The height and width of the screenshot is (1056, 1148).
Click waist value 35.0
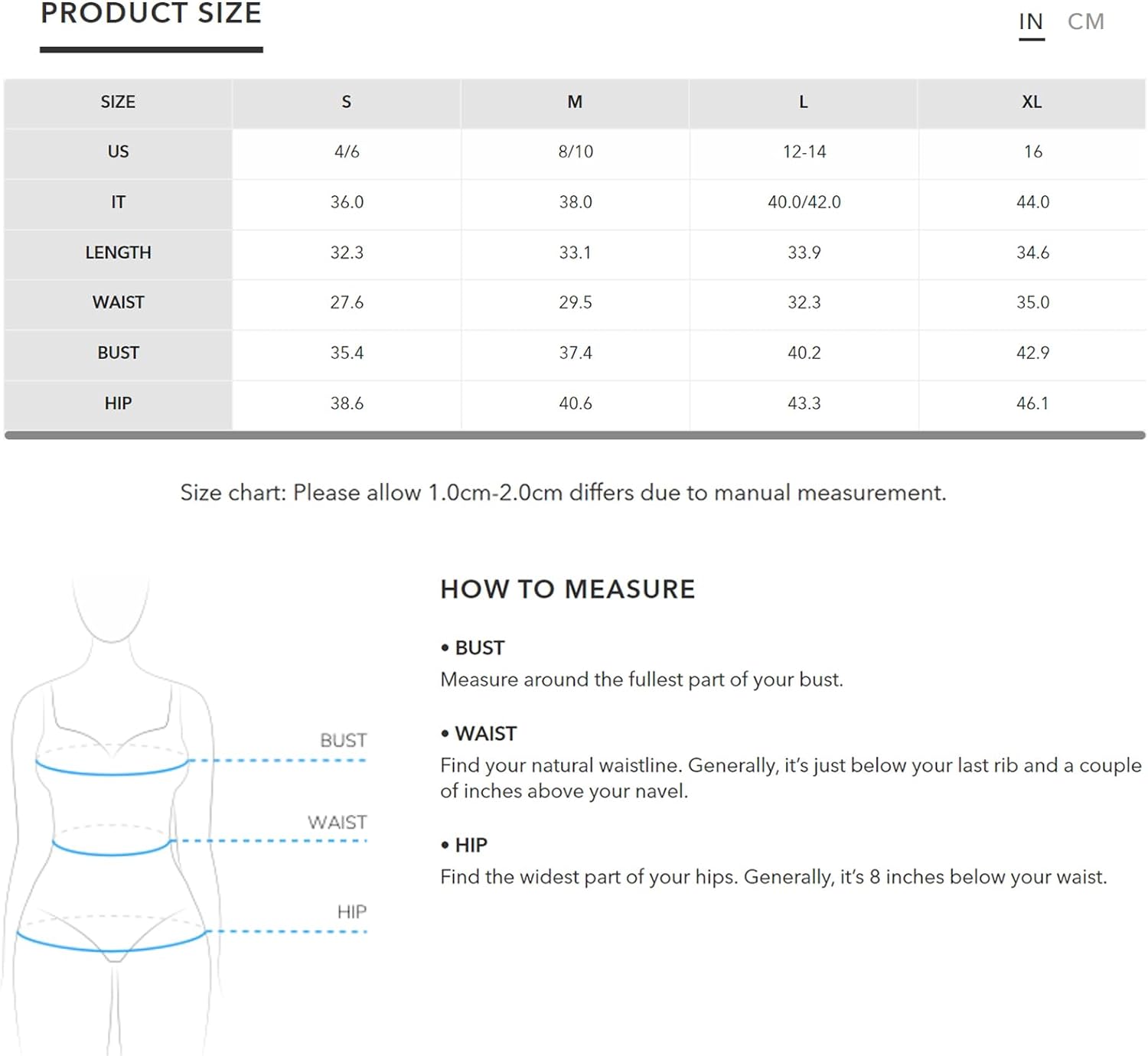[x=1032, y=302]
